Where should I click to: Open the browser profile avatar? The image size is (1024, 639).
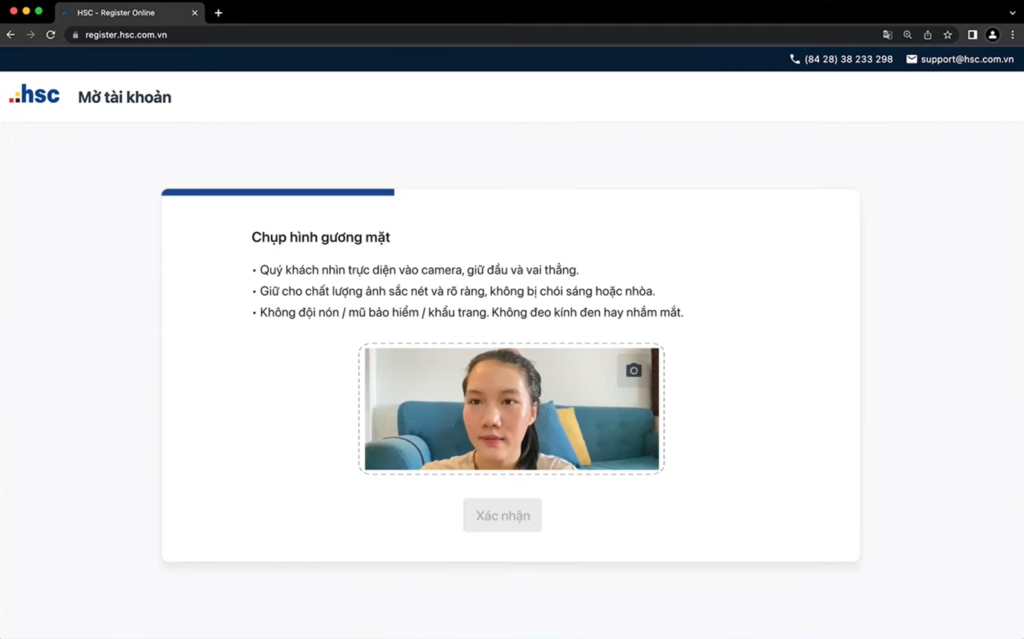tap(992, 35)
